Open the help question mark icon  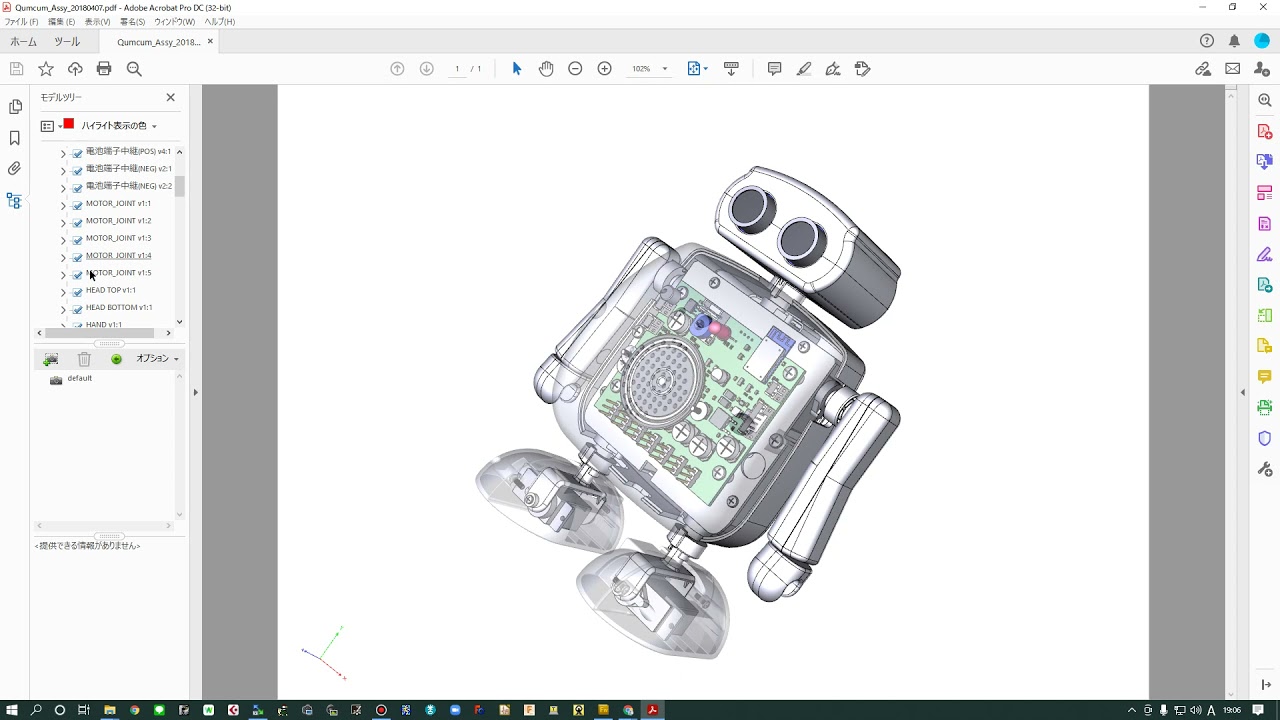pos(1207,41)
